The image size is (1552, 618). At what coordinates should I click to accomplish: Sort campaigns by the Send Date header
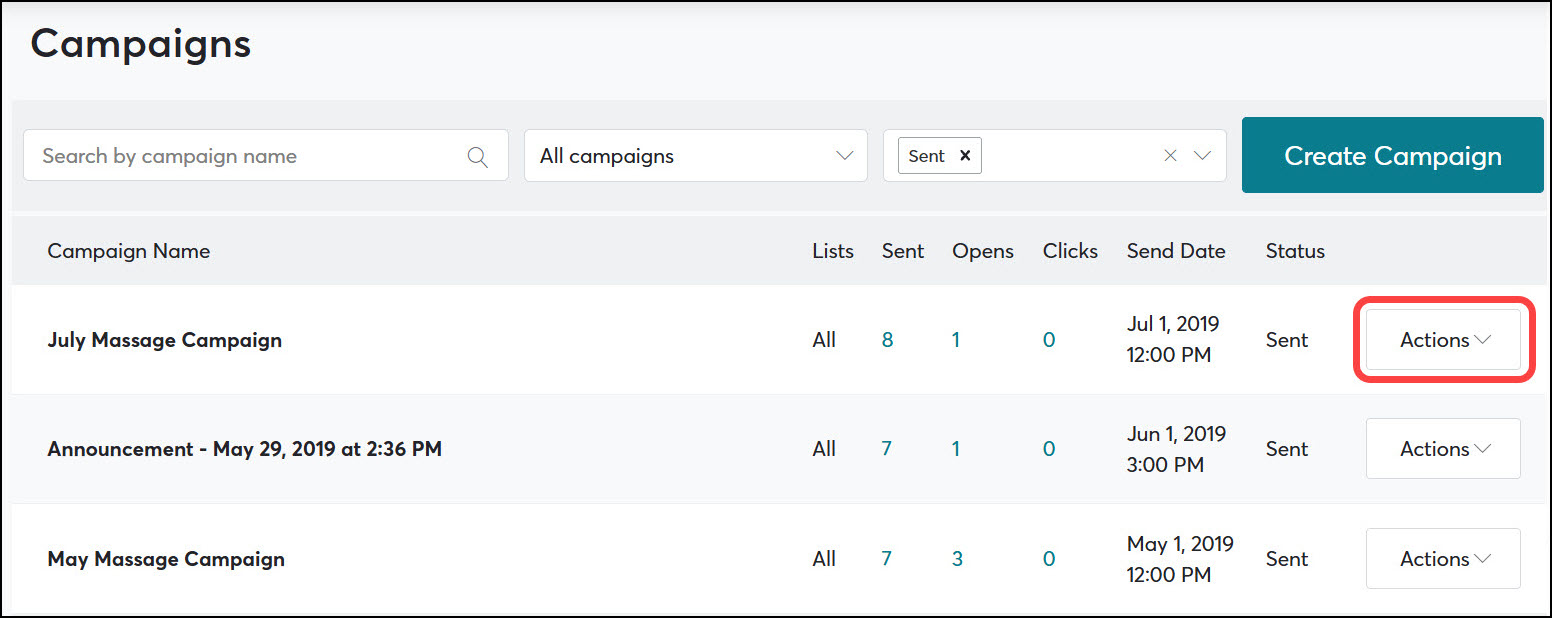pos(1176,251)
